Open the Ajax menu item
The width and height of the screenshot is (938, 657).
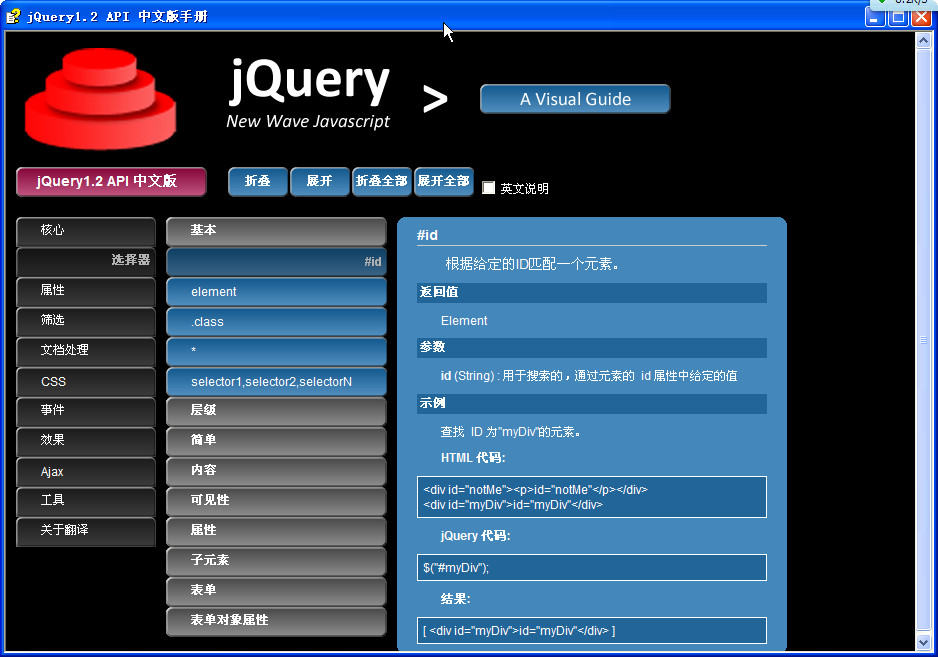[86, 472]
